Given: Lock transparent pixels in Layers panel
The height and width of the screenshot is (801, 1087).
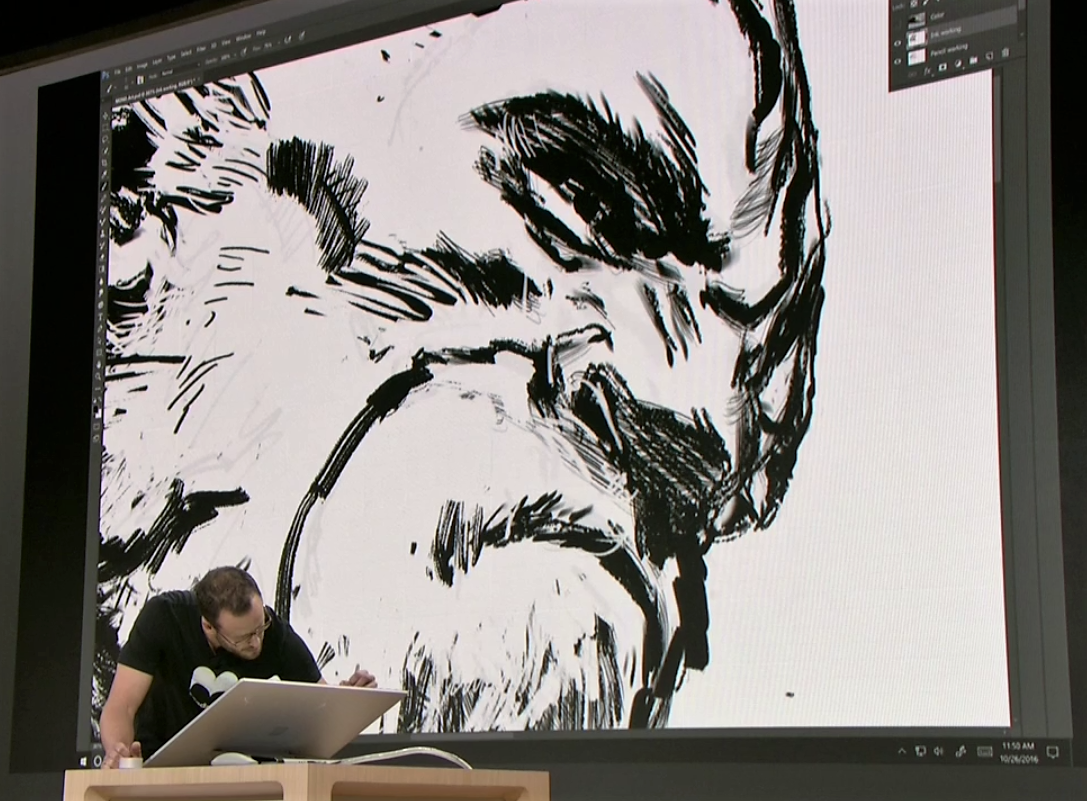Looking at the screenshot, I should (x=915, y=3).
